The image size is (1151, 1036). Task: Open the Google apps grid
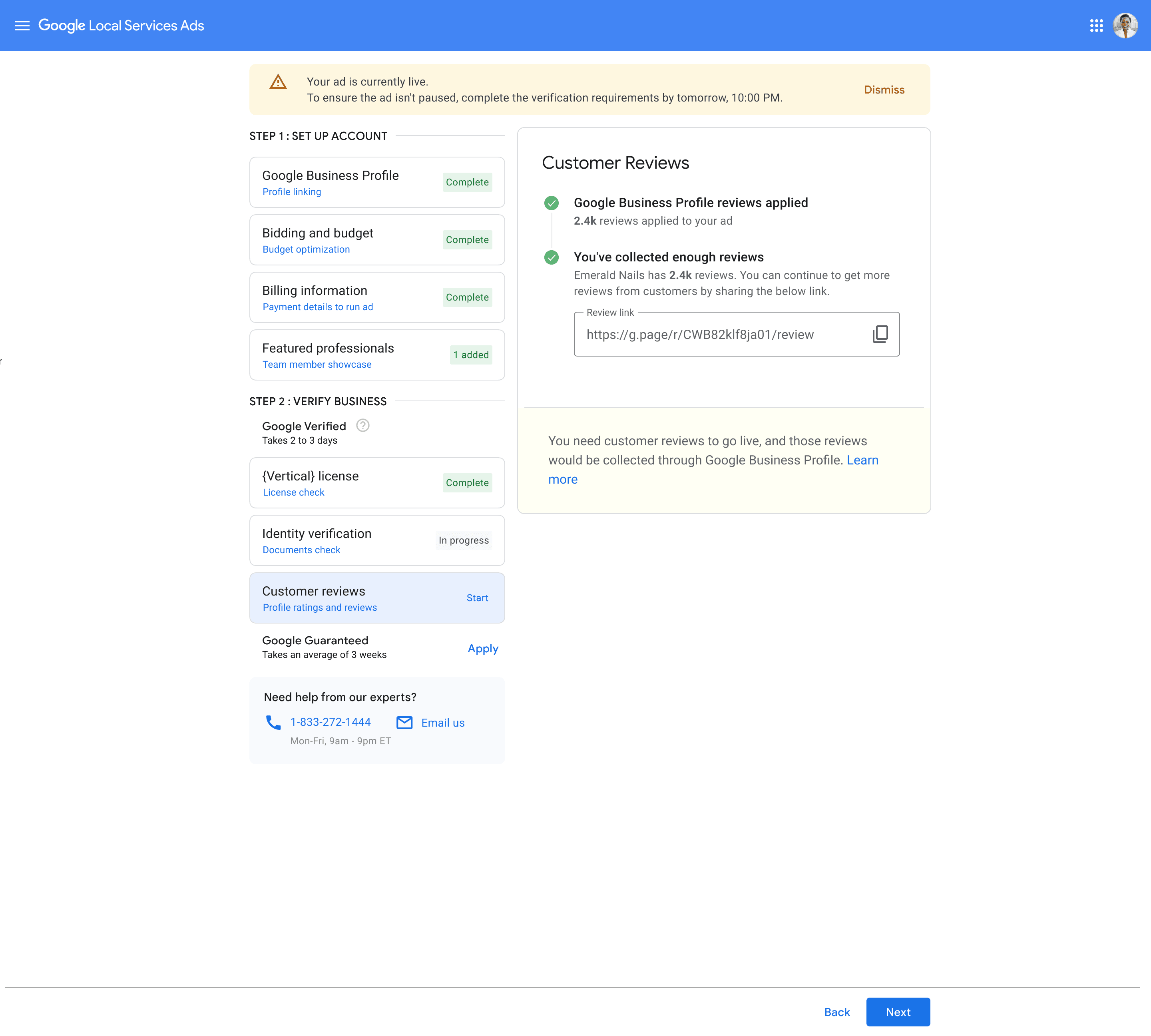click(x=1096, y=26)
